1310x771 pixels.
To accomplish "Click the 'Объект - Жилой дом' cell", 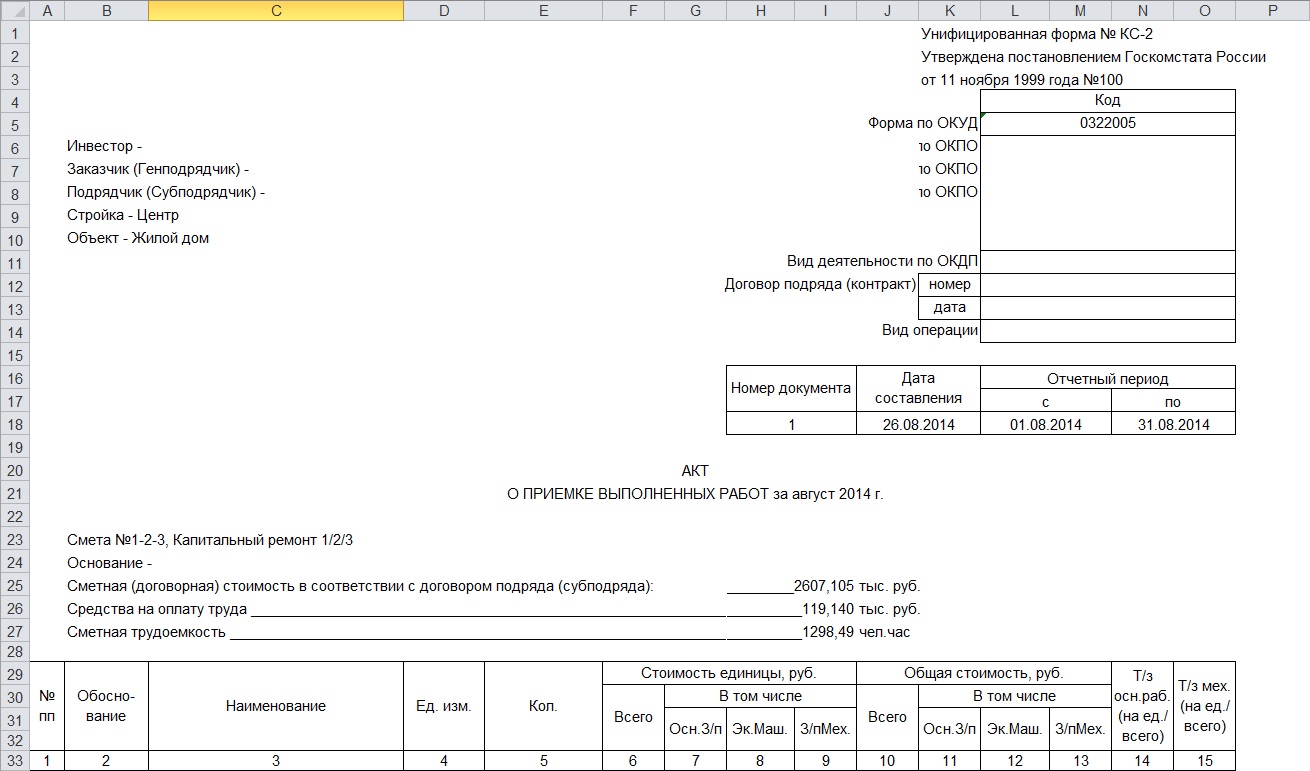I will (138, 239).
